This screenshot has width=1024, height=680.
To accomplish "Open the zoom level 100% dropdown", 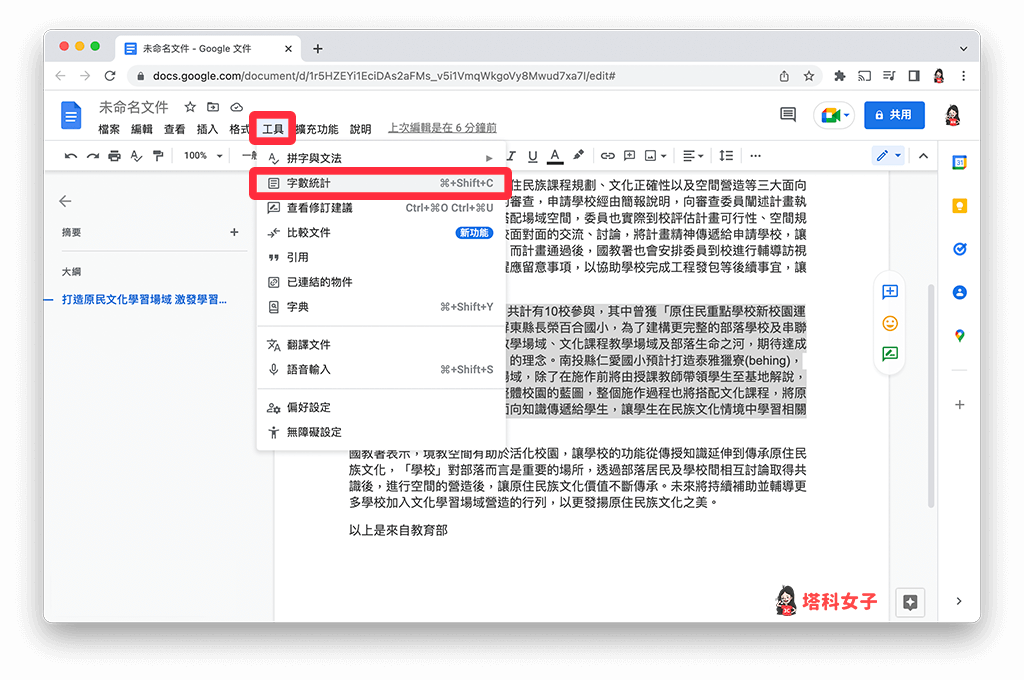I will click(x=200, y=155).
